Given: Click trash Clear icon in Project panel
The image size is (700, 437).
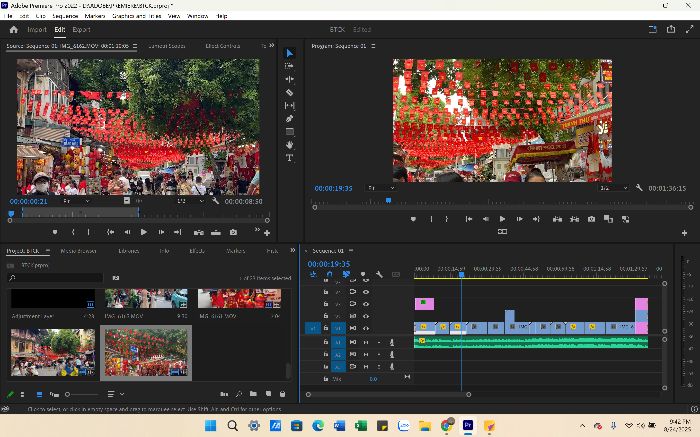Looking at the screenshot, I should (x=282, y=394).
